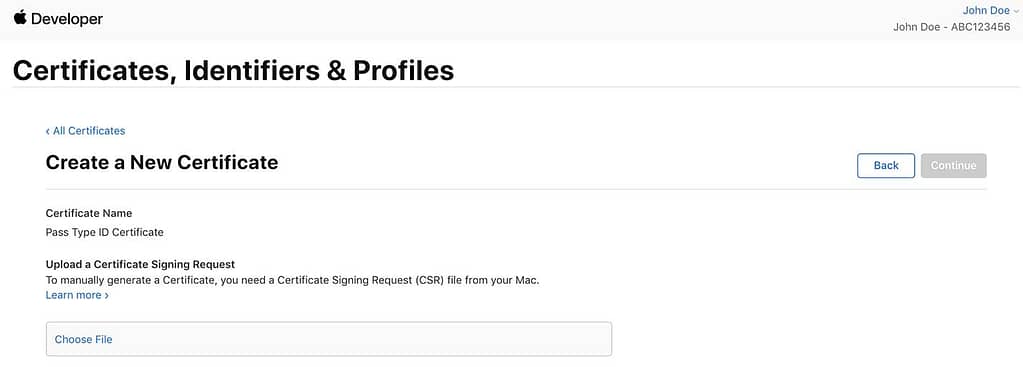Click the Apple logo icon
This screenshot has width=1023, height=367.
pos(20,18)
